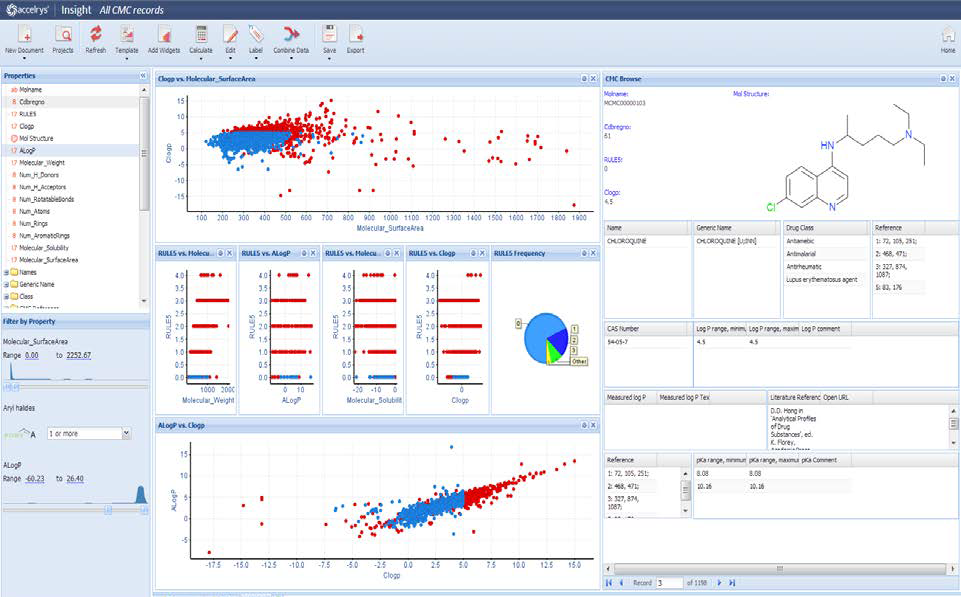This screenshot has width=961, height=597.
Task: Open Calculate dropdown arrow
Action: click(201, 58)
